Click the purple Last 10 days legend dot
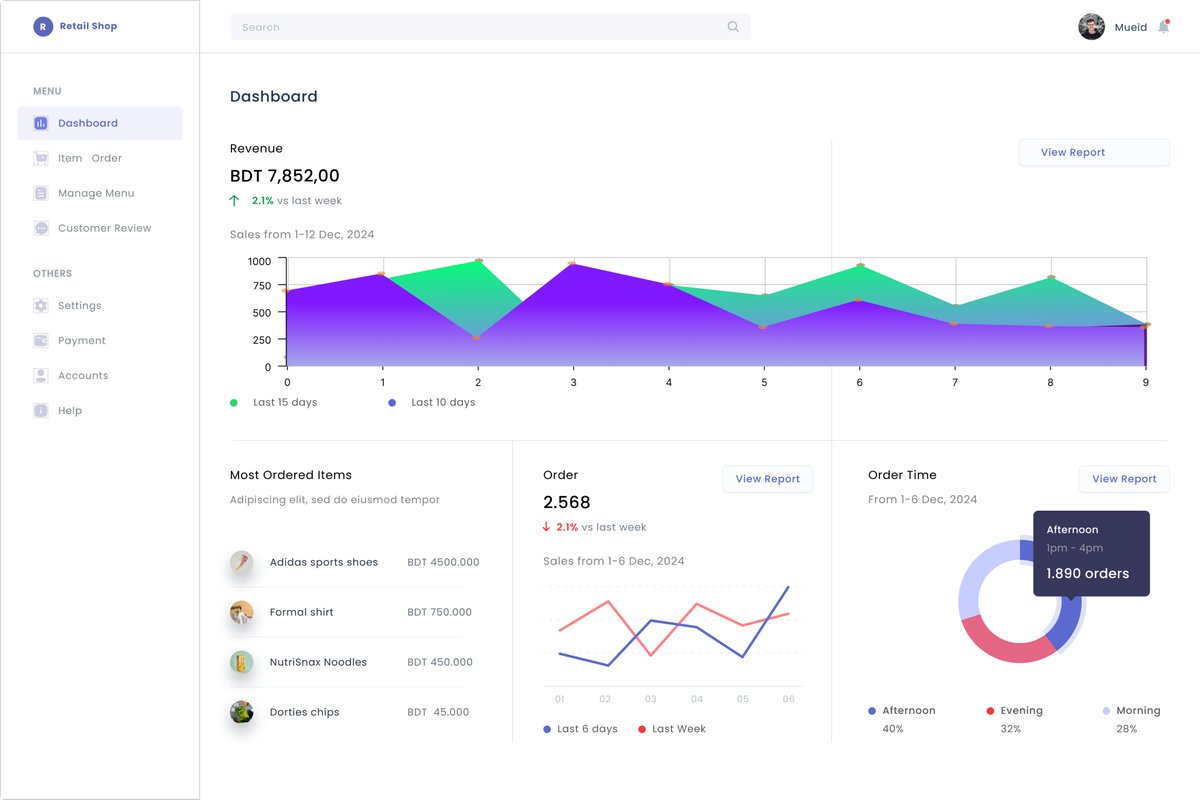Screen dimensions: 1200x800 point(392,402)
